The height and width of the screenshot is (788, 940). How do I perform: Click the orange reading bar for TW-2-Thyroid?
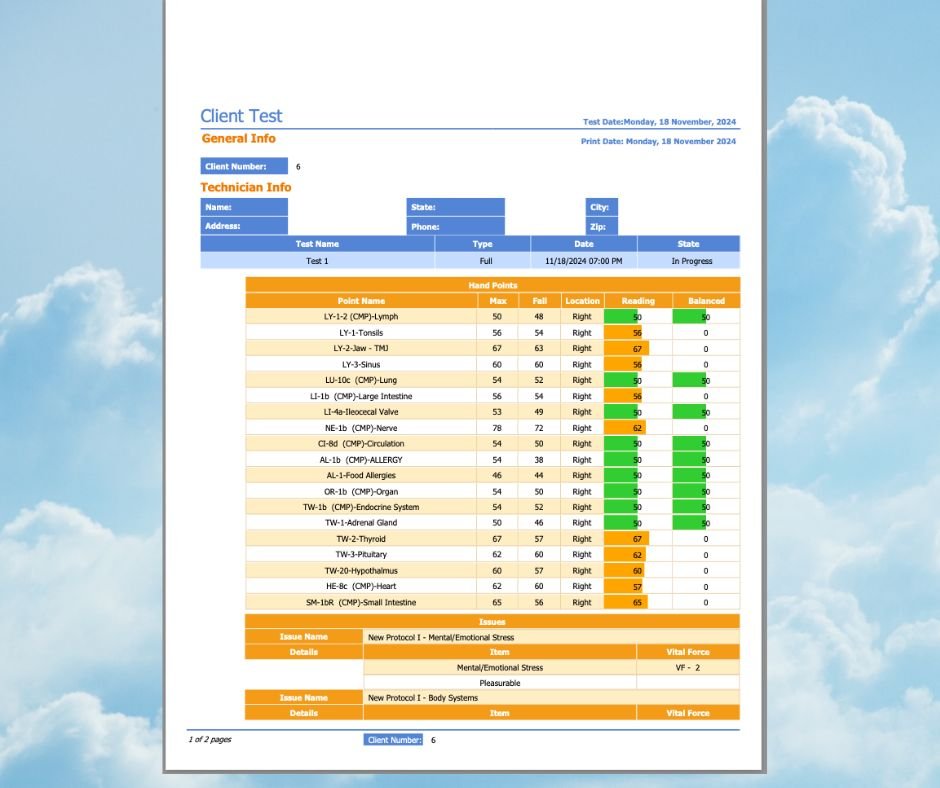(x=627, y=539)
